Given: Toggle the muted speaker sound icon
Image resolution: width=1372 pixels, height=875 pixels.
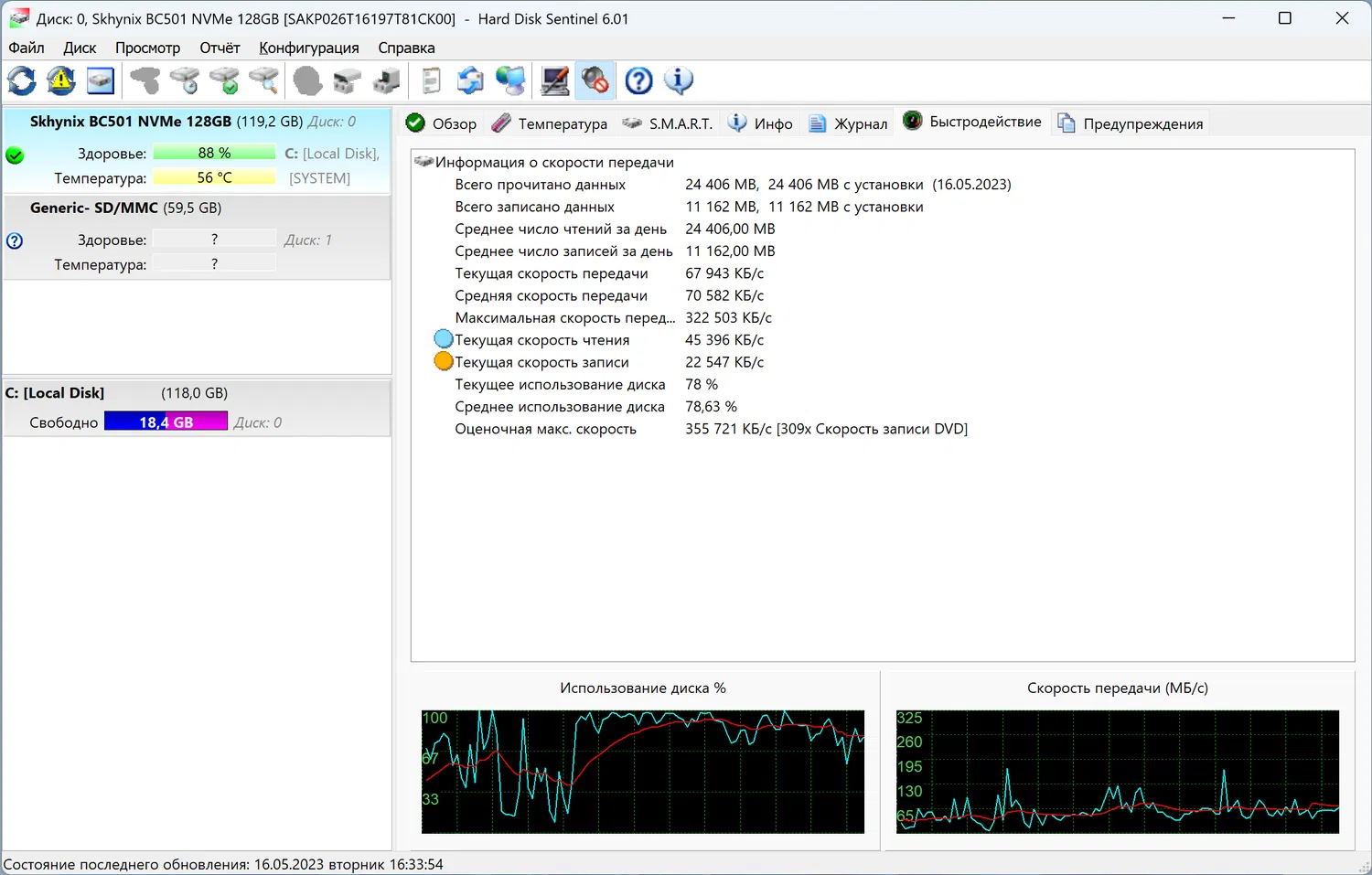Looking at the screenshot, I should click(x=595, y=81).
